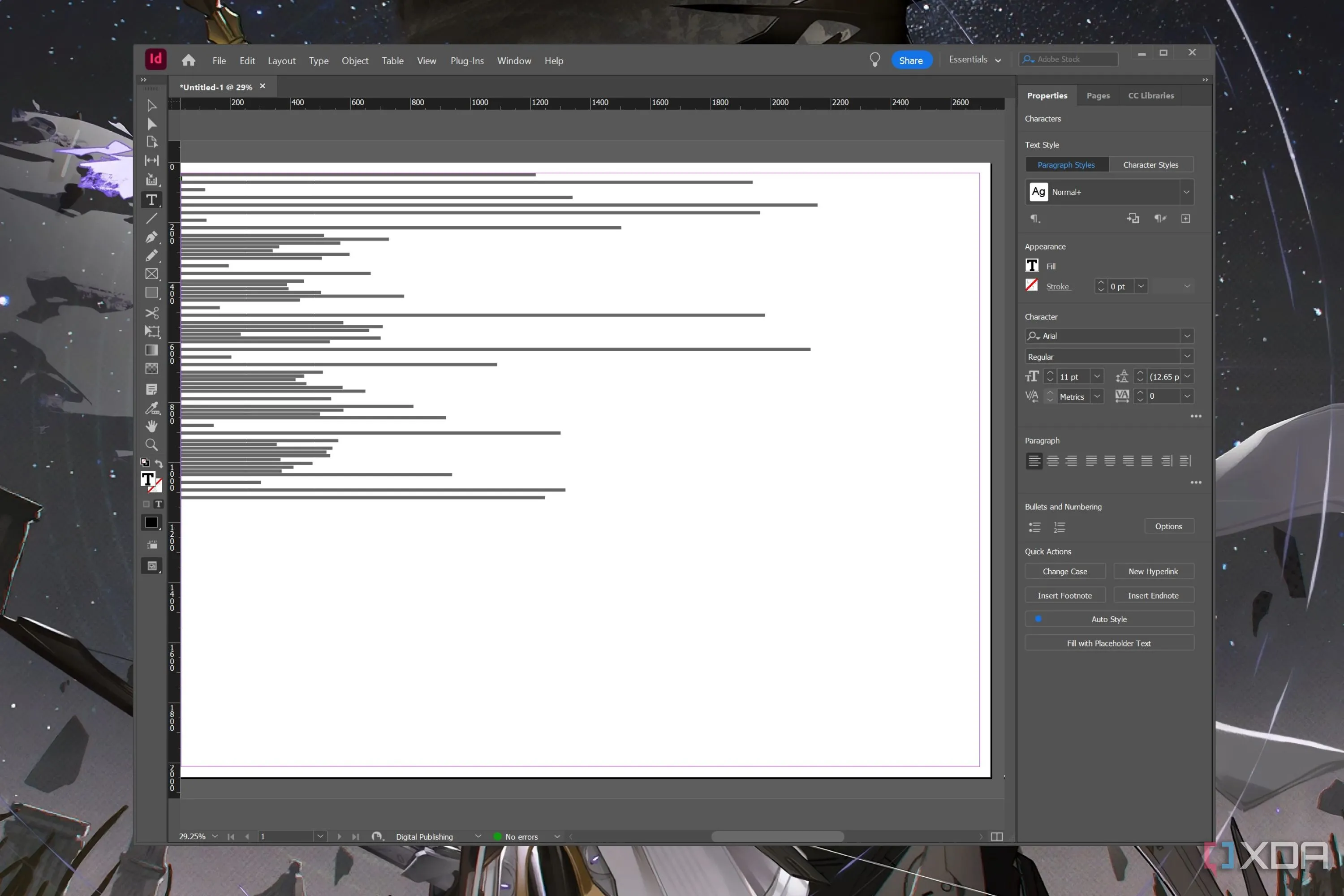Expand the Essentials workspace dropdown
Image resolution: width=1344 pixels, height=896 pixels.
(975, 60)
